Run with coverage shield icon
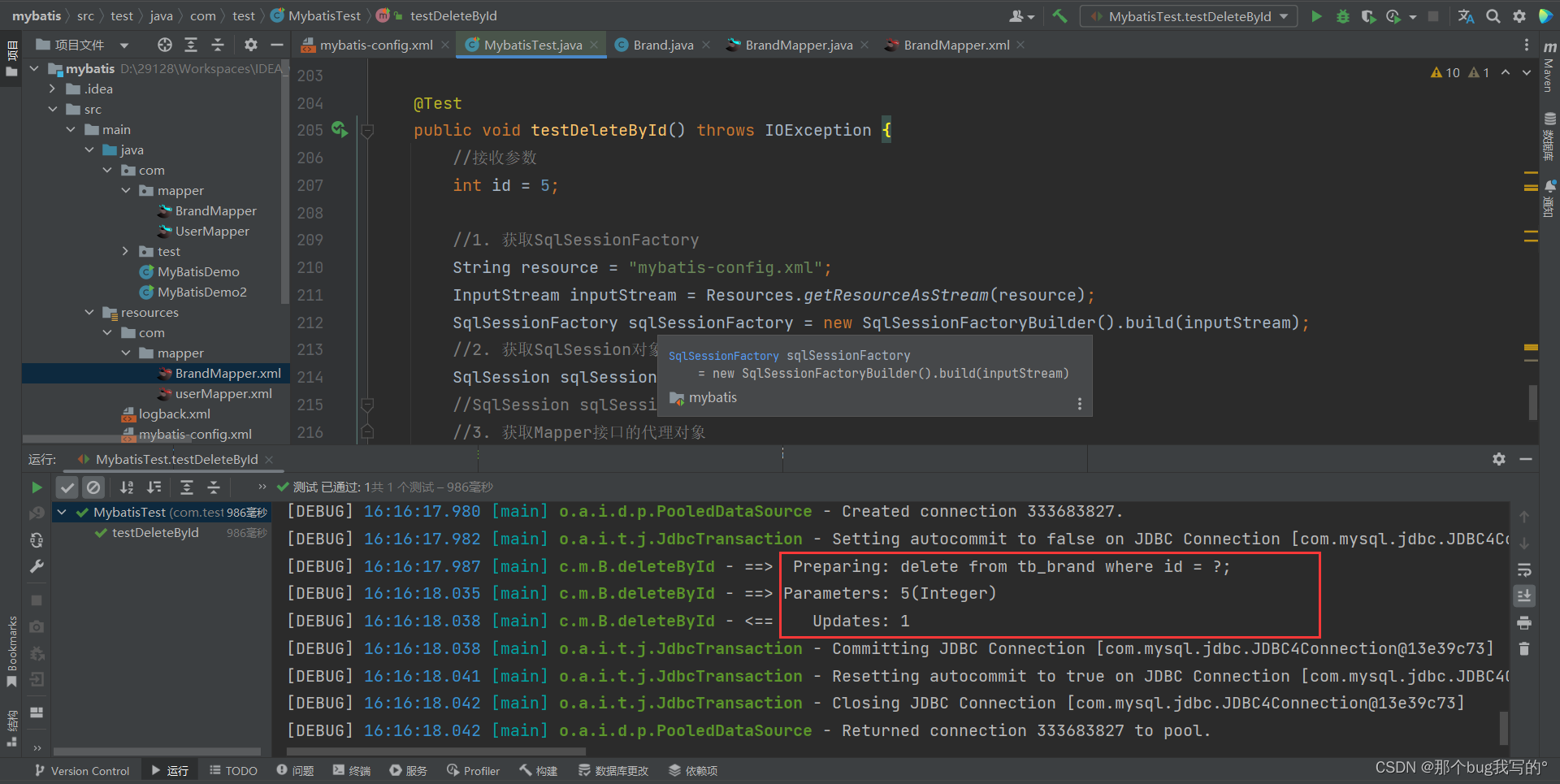The image size is (1560, 784). coord(1369,16)
